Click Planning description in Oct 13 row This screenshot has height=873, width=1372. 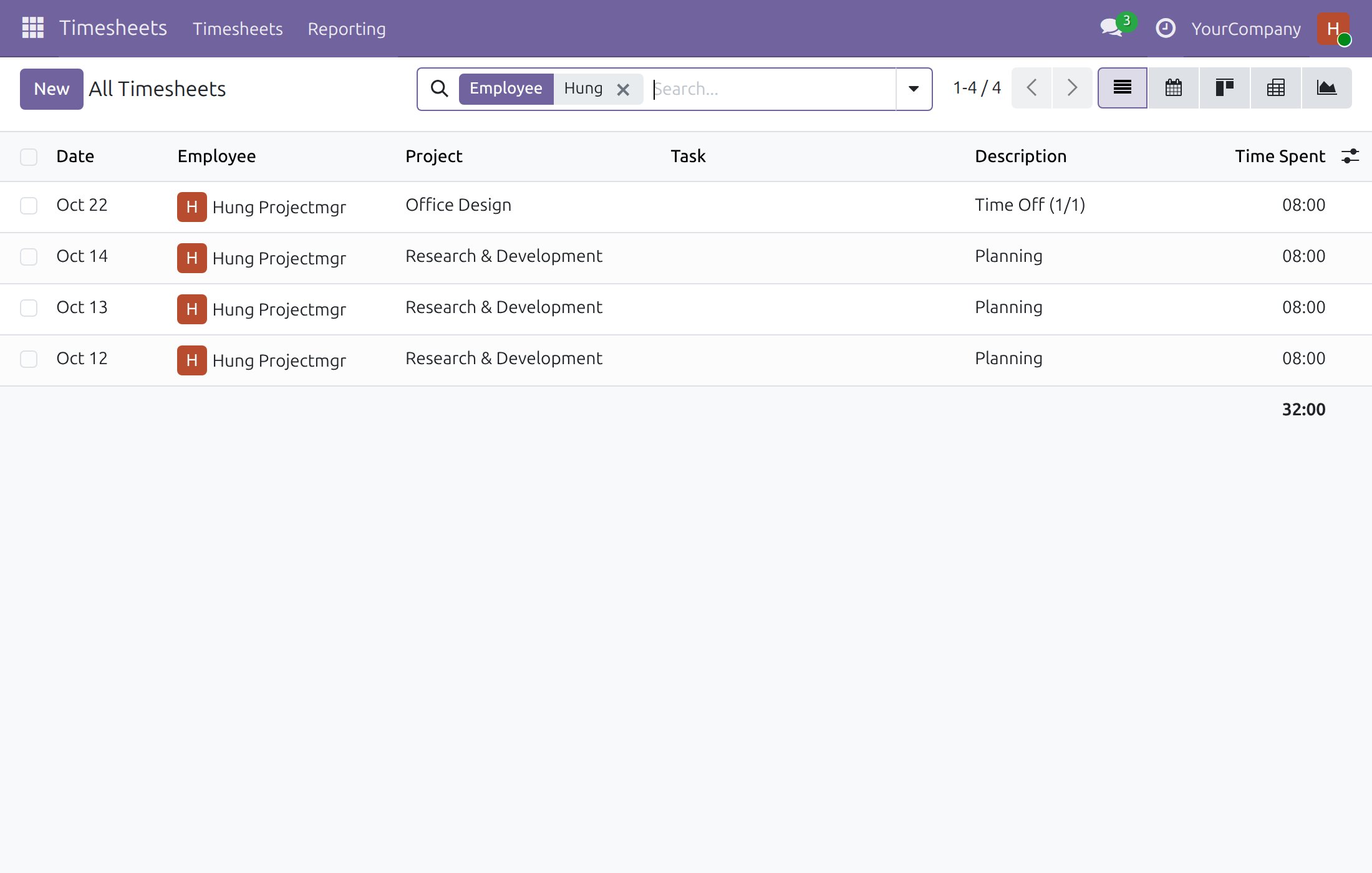point(1008,307)
